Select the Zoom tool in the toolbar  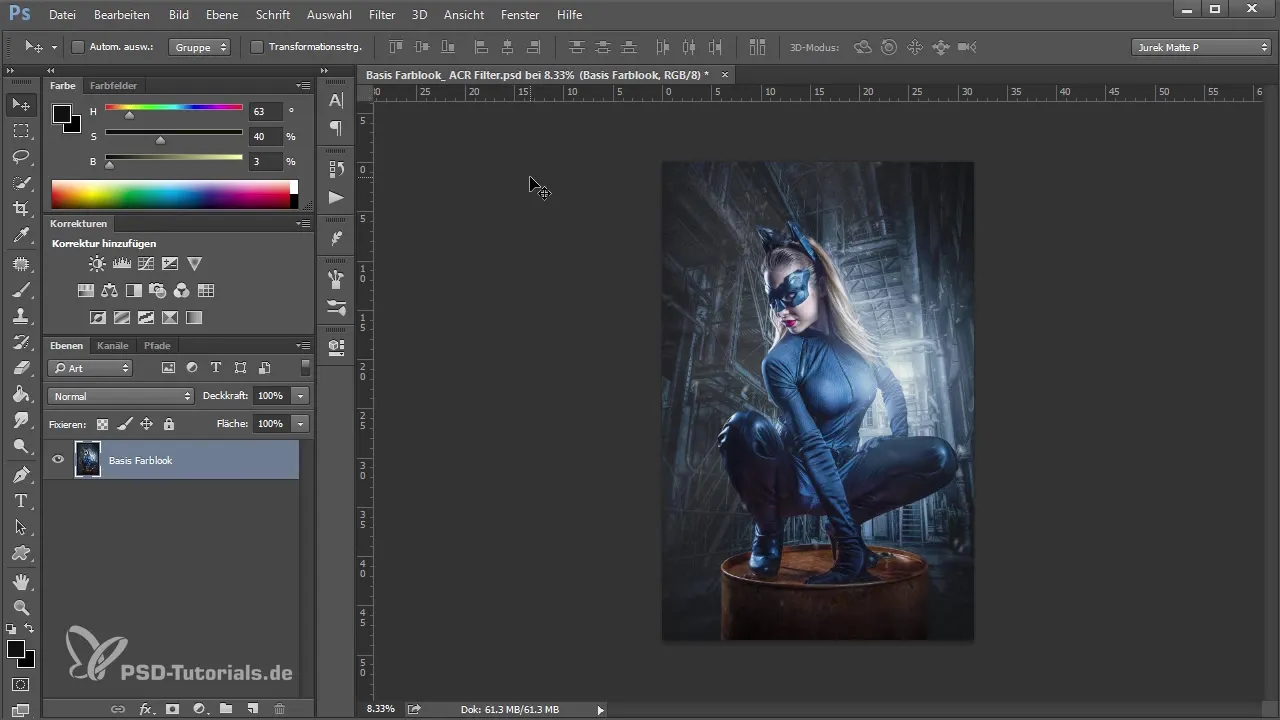(x=21, y=607)
